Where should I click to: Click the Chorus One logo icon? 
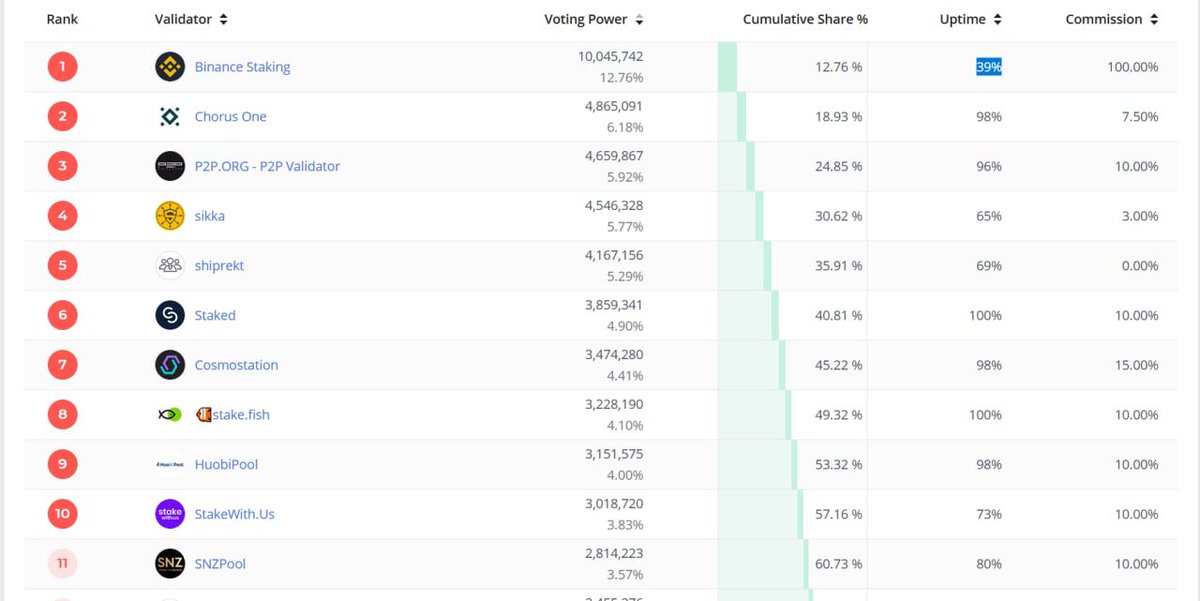pos(170,117)
